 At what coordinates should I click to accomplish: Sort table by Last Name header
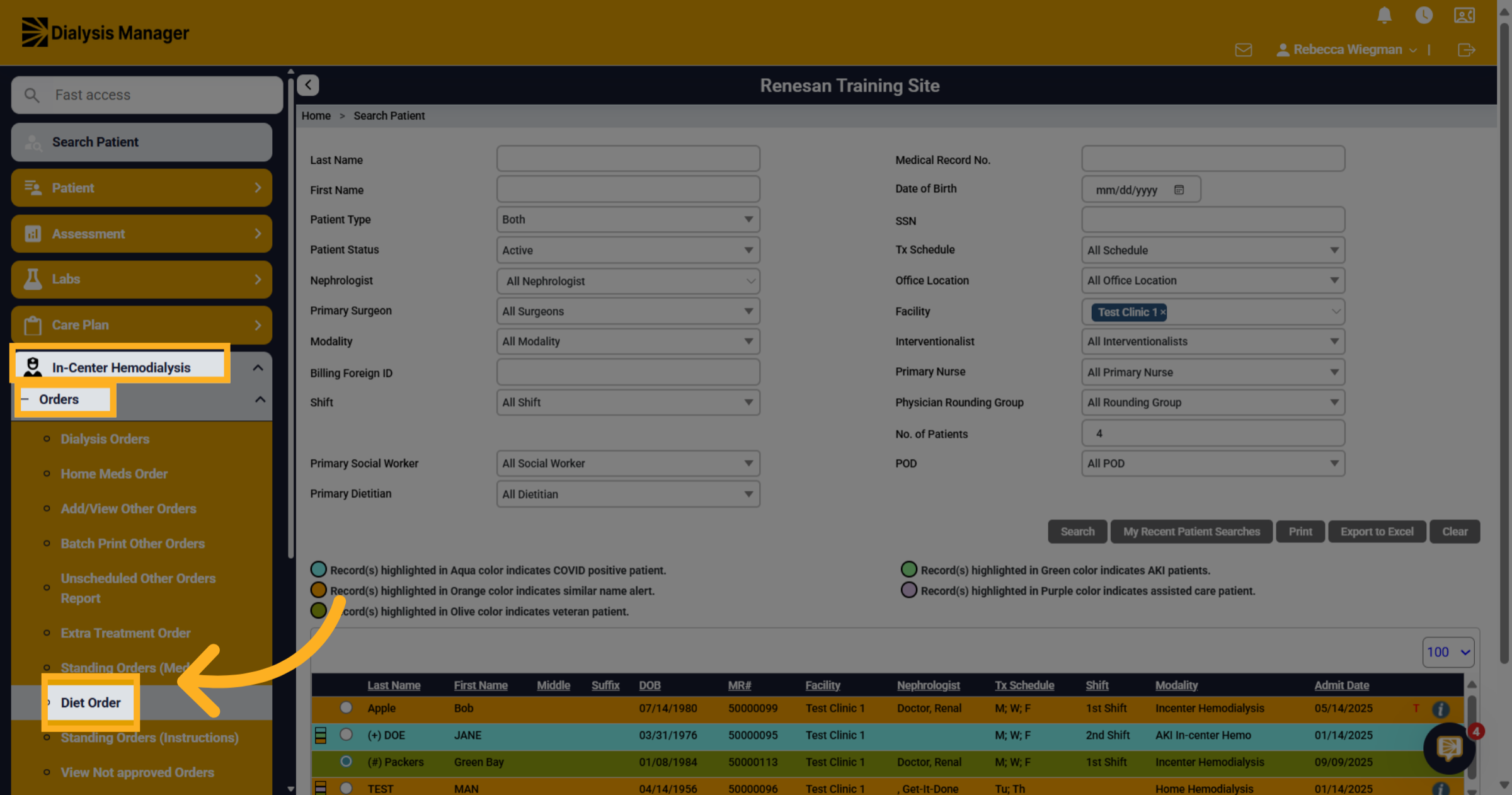[x=394, y=685]
